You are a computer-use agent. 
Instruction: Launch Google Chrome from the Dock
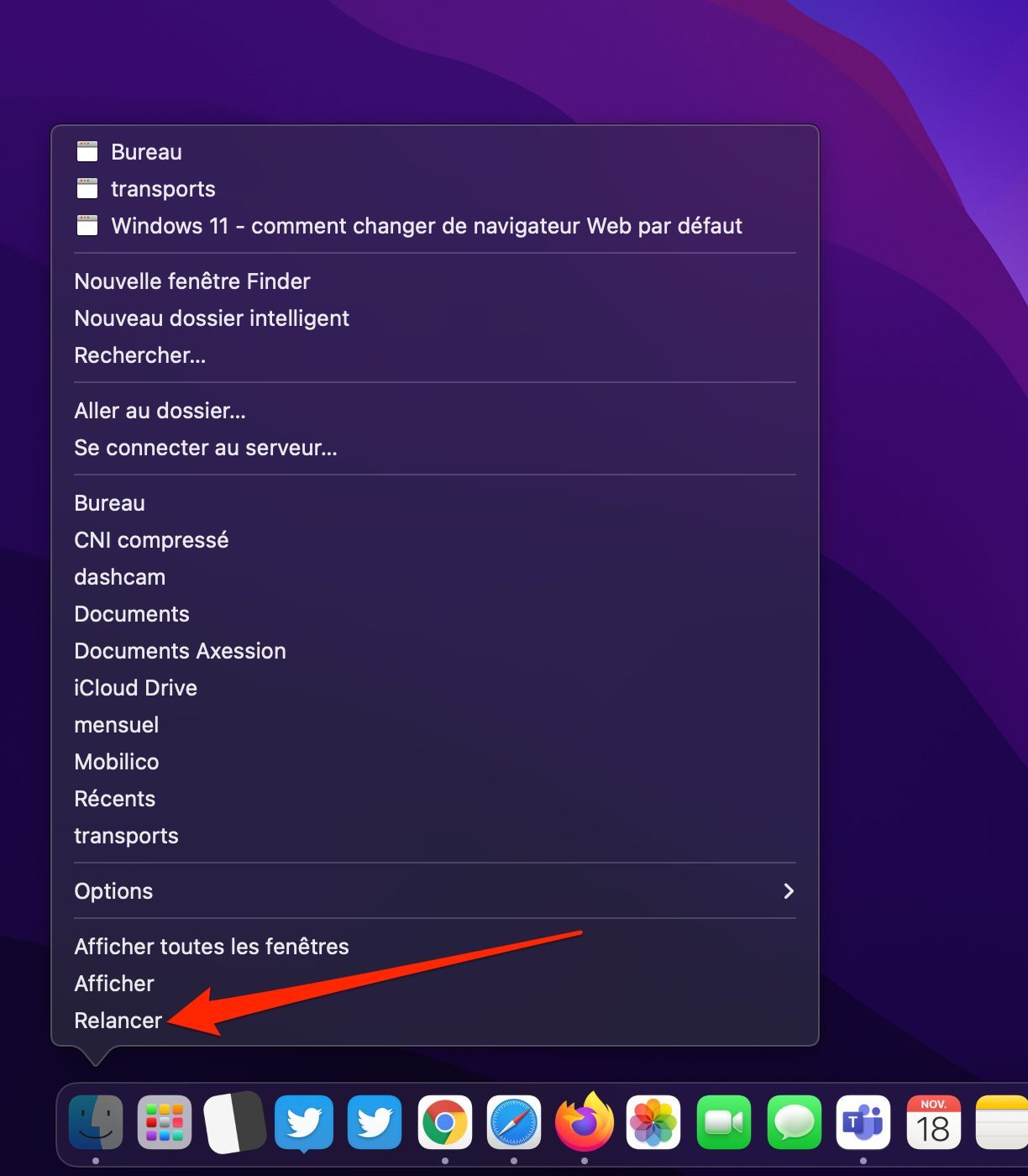click(x=444, y=1122)
